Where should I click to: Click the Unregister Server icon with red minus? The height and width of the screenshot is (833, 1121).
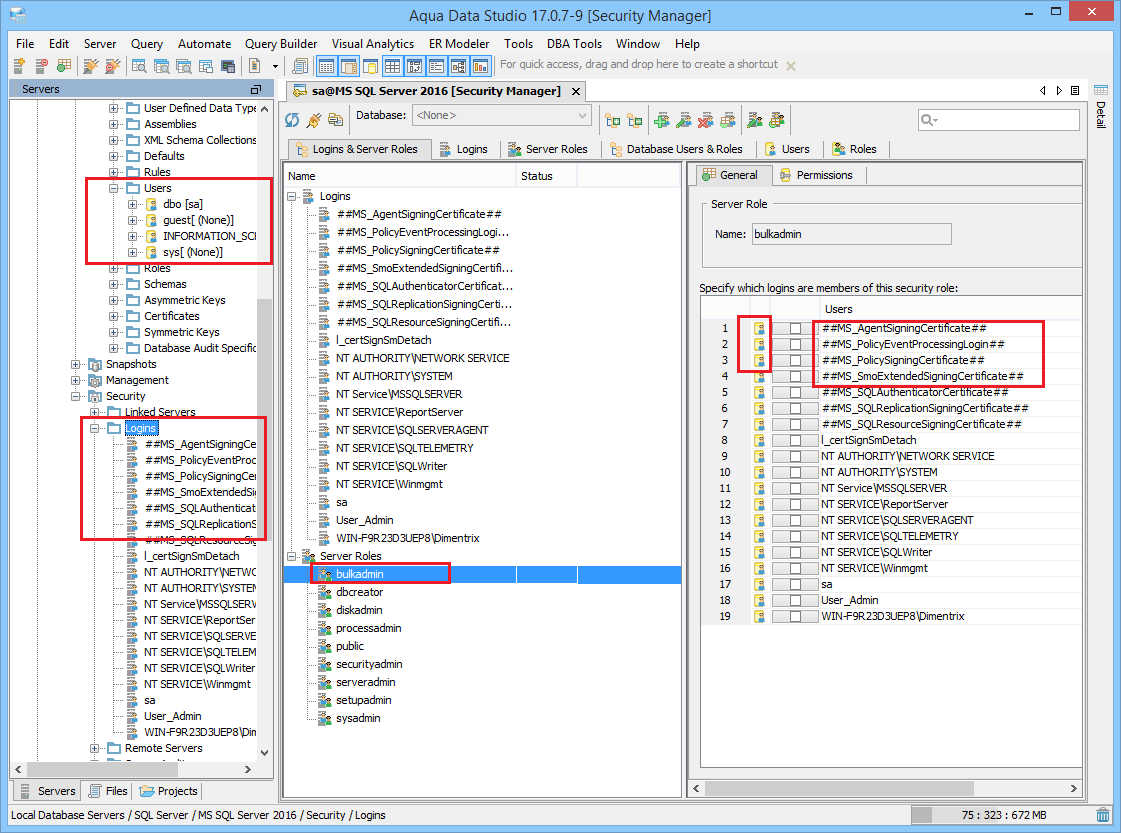(x=41, y=66)
